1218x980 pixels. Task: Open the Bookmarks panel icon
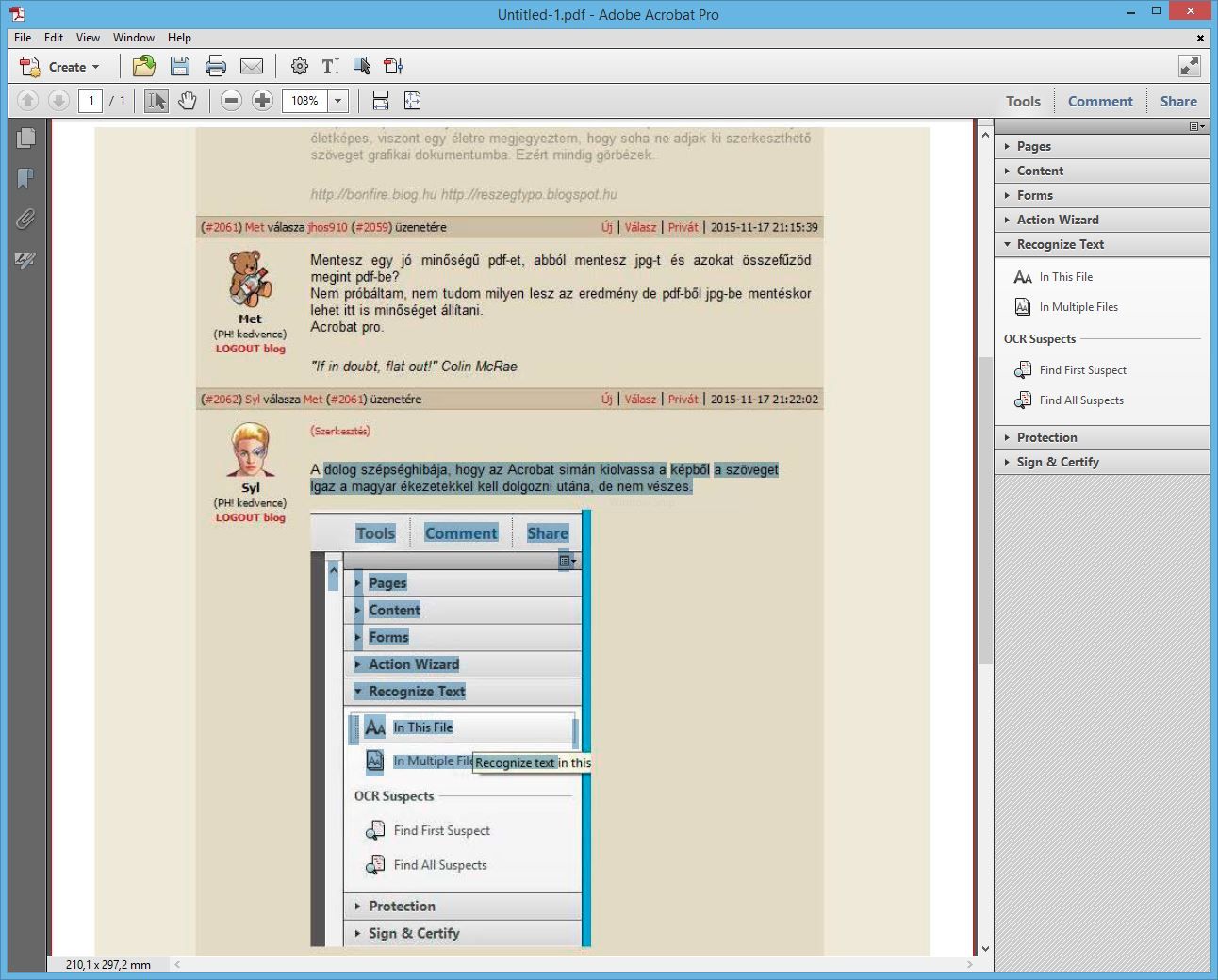click(26, 178)
